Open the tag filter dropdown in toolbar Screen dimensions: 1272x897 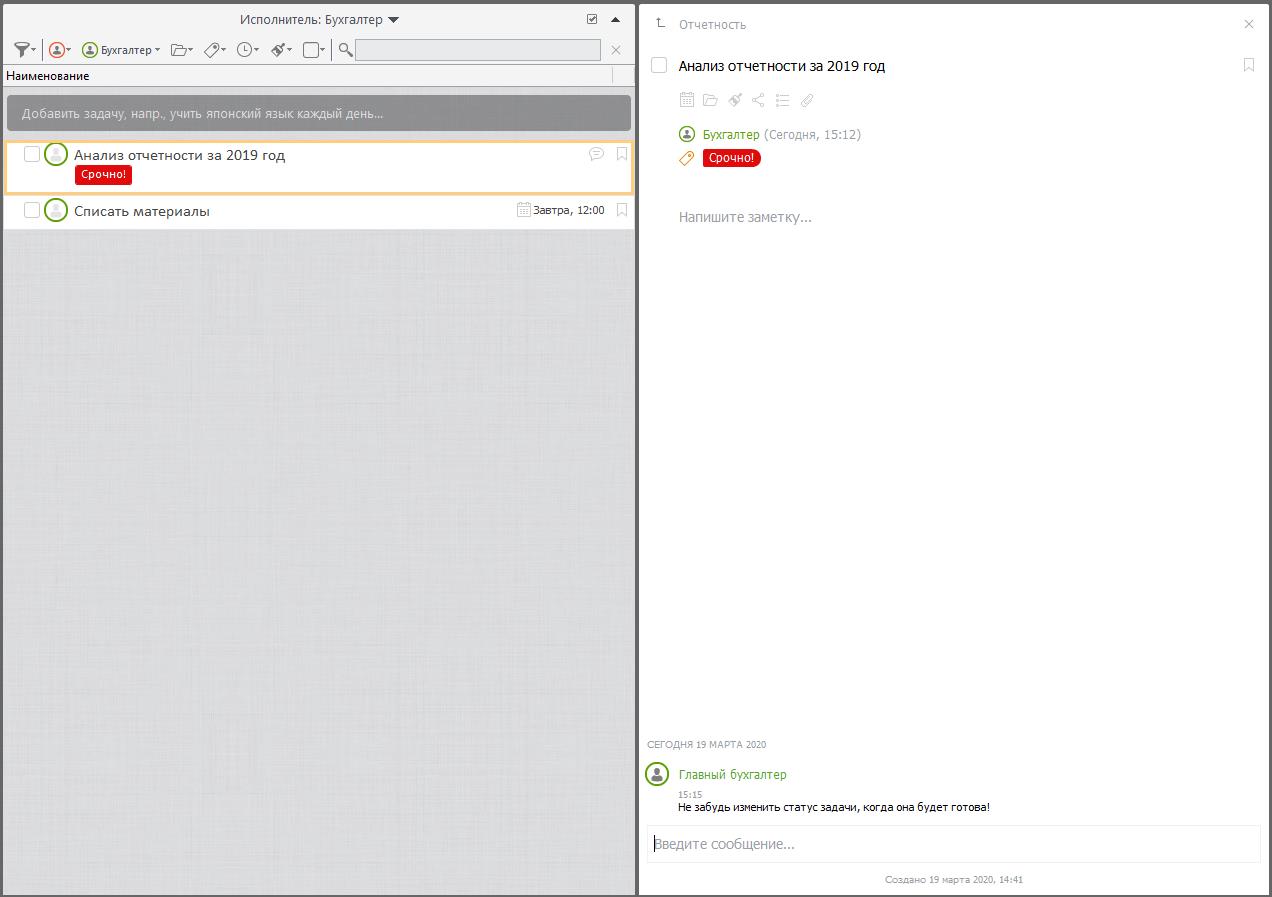pyautogui.click(x=214, y=49)
